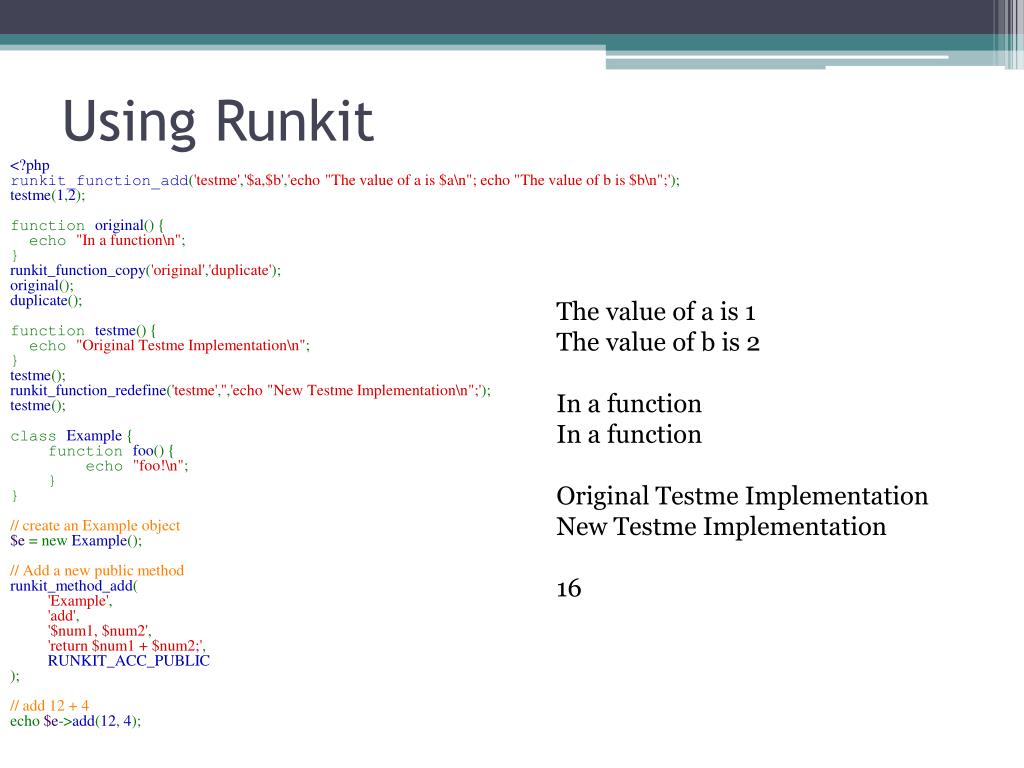
Task: Click the second 'In a function' output line
Action: (629, 434)
